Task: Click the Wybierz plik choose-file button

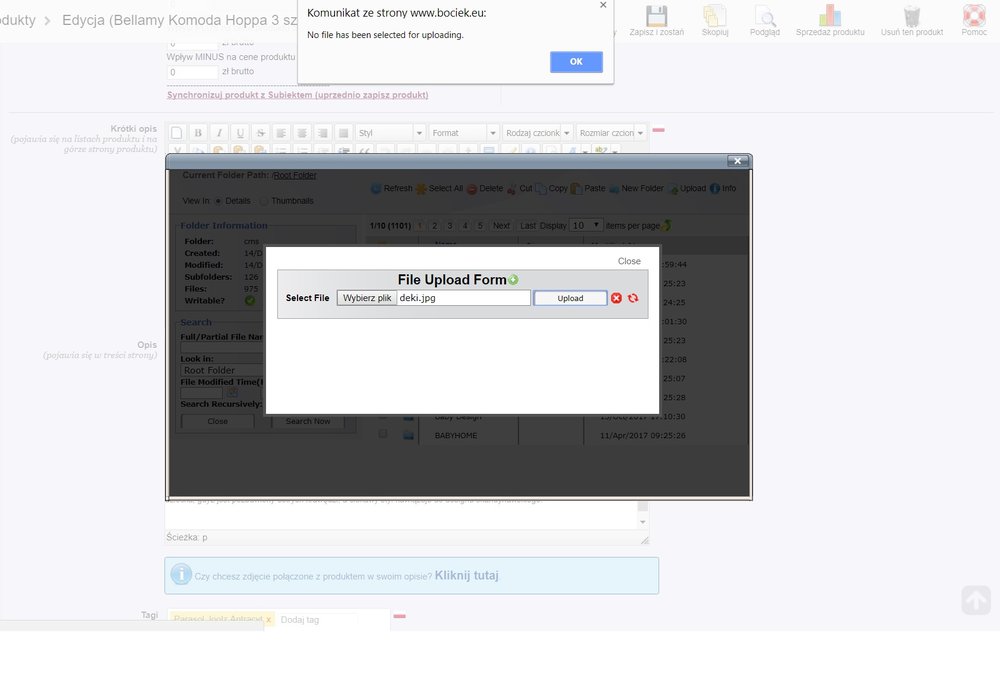Action: [367, 298]
